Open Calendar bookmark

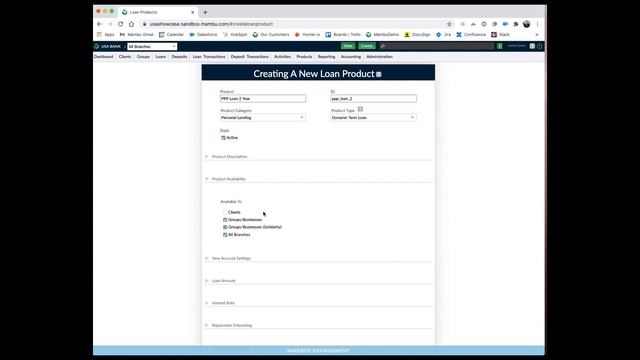(171, 35)
